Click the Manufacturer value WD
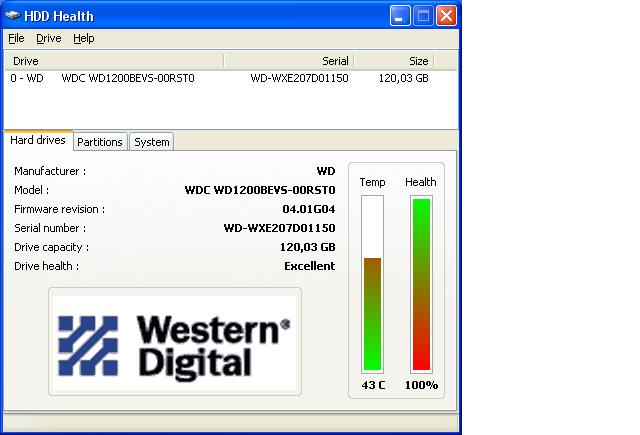 326,171
